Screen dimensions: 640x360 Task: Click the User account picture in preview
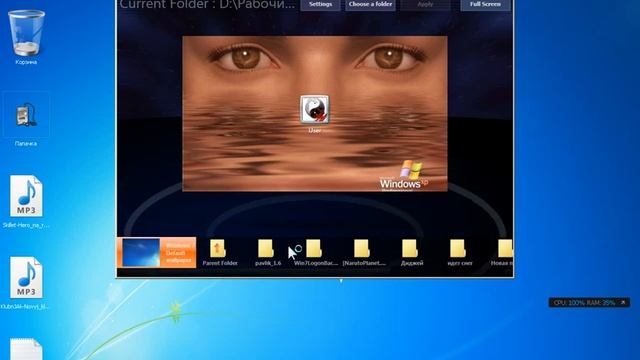[314, 109]
